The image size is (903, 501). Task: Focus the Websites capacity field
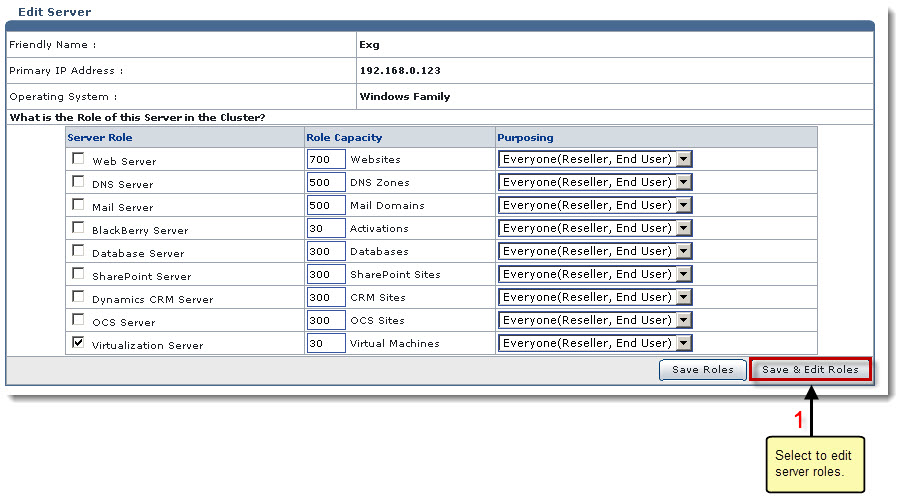pos(326,160)
